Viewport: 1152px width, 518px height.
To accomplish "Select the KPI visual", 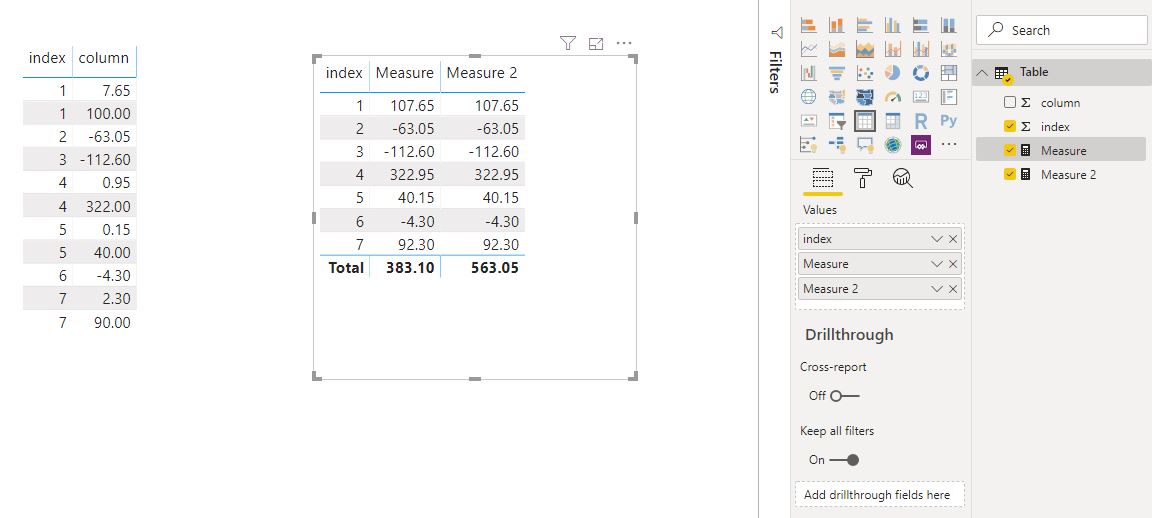I will click(808, 120).
